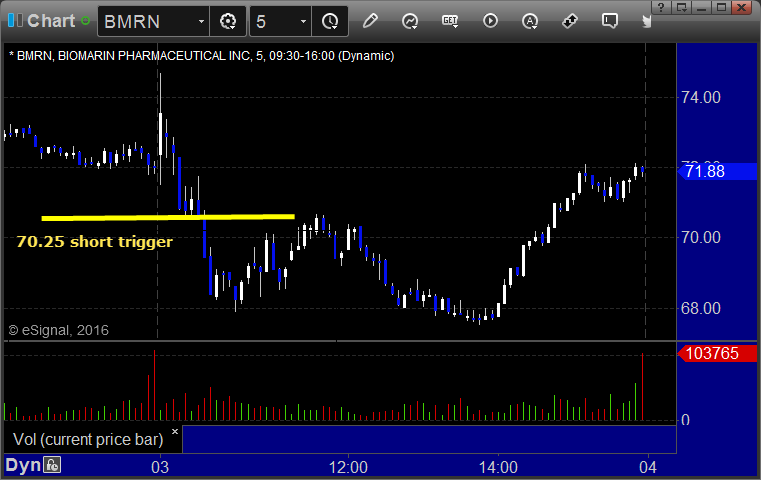Click the green symbol link circle
761x480 pixels.
(86, 21)
